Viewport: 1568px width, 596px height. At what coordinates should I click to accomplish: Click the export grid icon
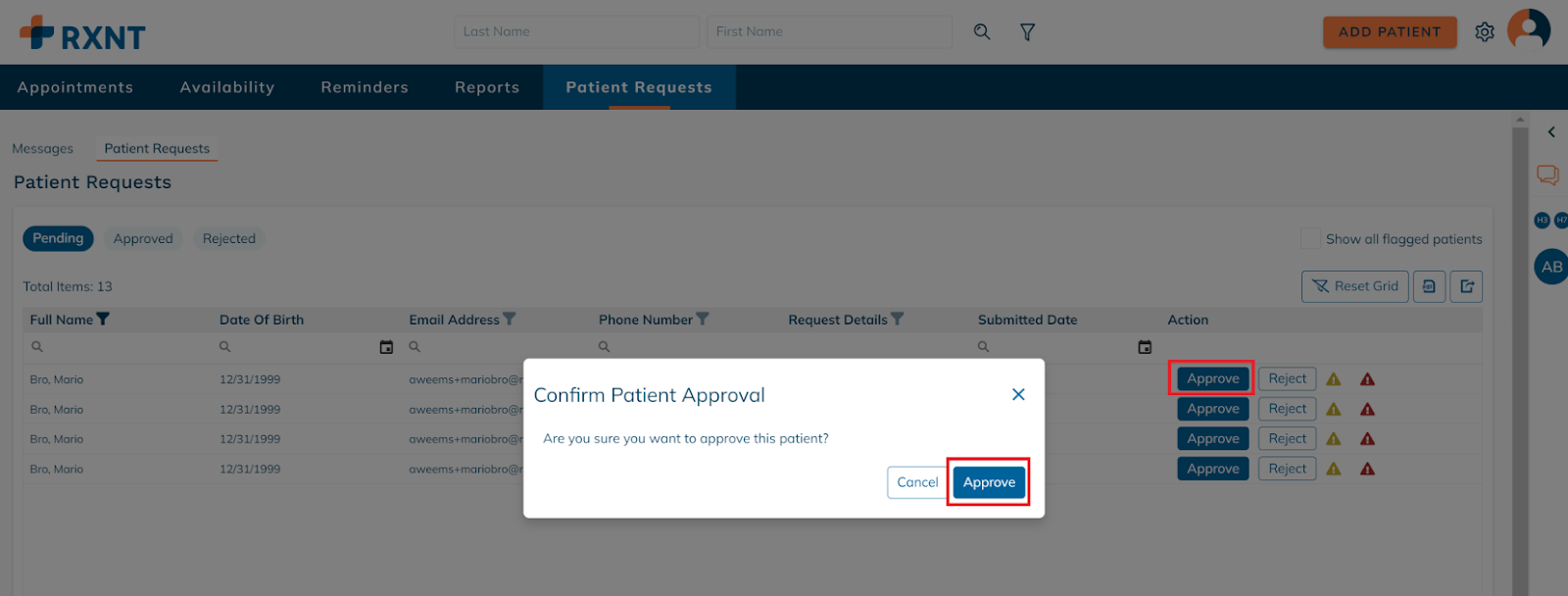1466,286
